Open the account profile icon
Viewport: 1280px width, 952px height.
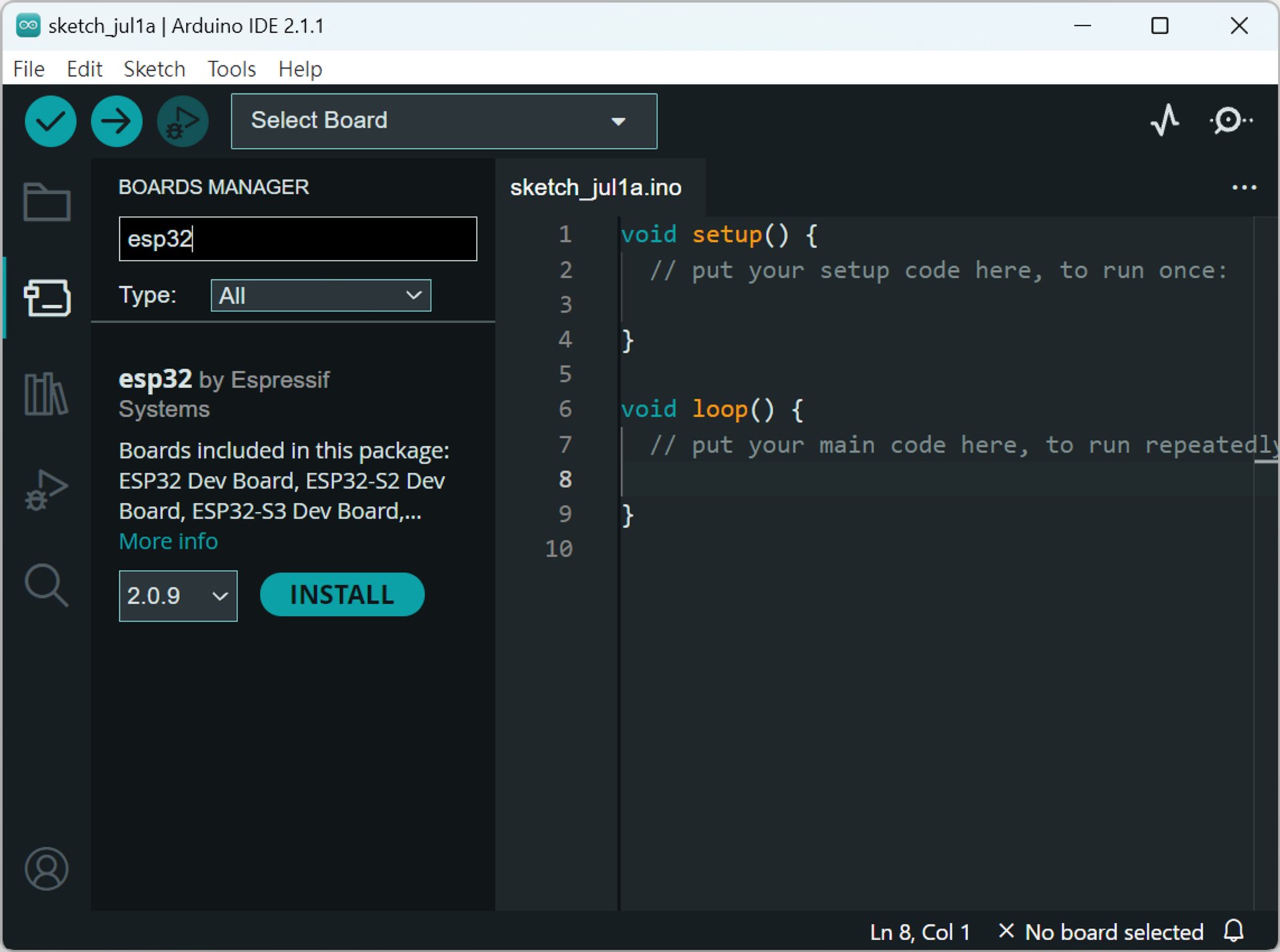[x=47, y=869]
